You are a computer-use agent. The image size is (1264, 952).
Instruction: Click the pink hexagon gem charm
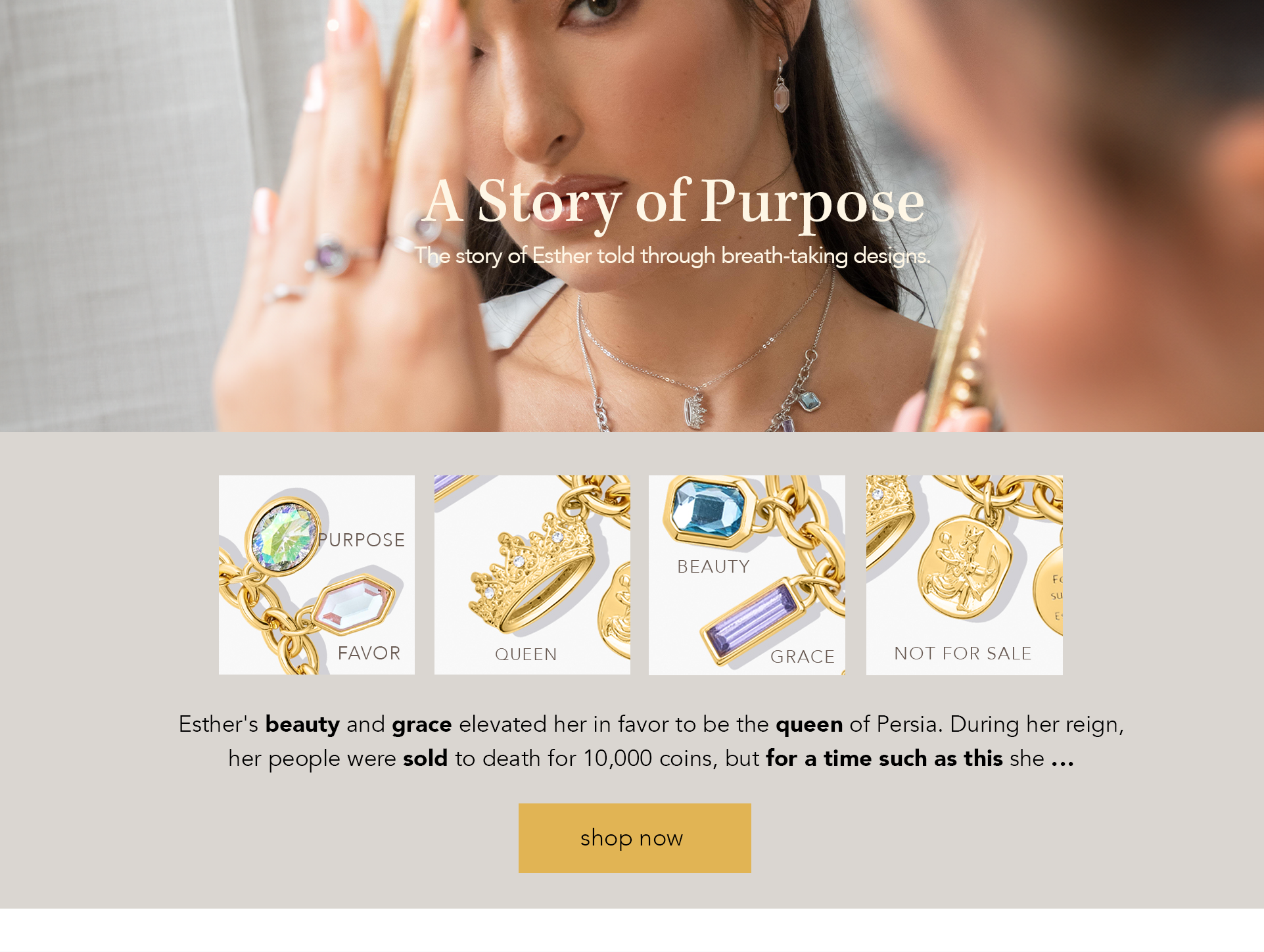pos(354,604)
